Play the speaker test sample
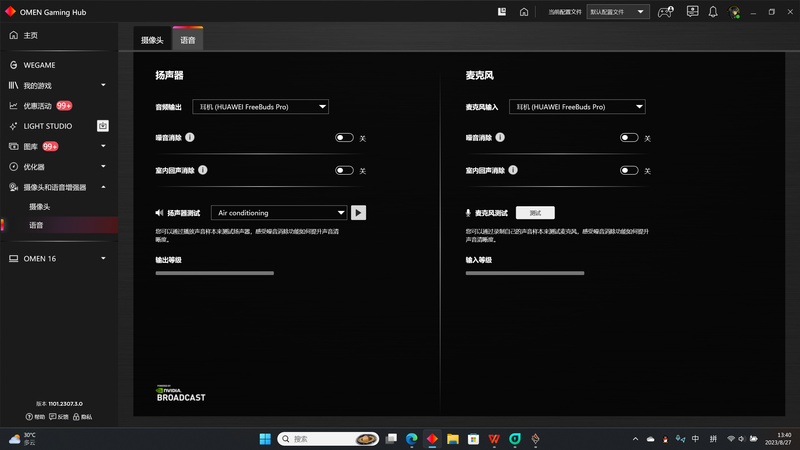Viewport: 800px width, 450px height. click(x=359, y=212)
